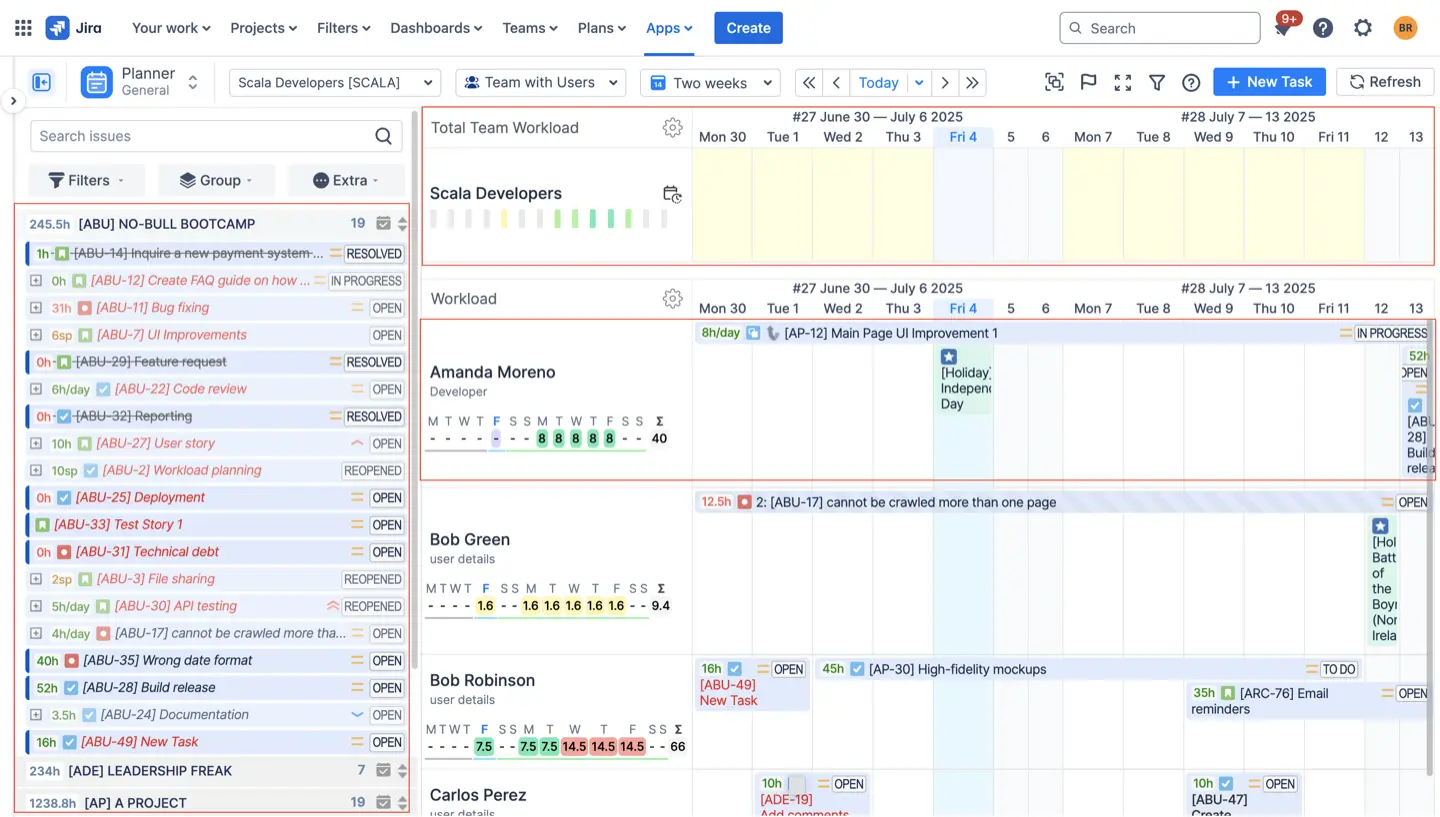
Task: Expand the [ABU-12] Create FAQ guide issue
Action: click(x=35, y=280)
